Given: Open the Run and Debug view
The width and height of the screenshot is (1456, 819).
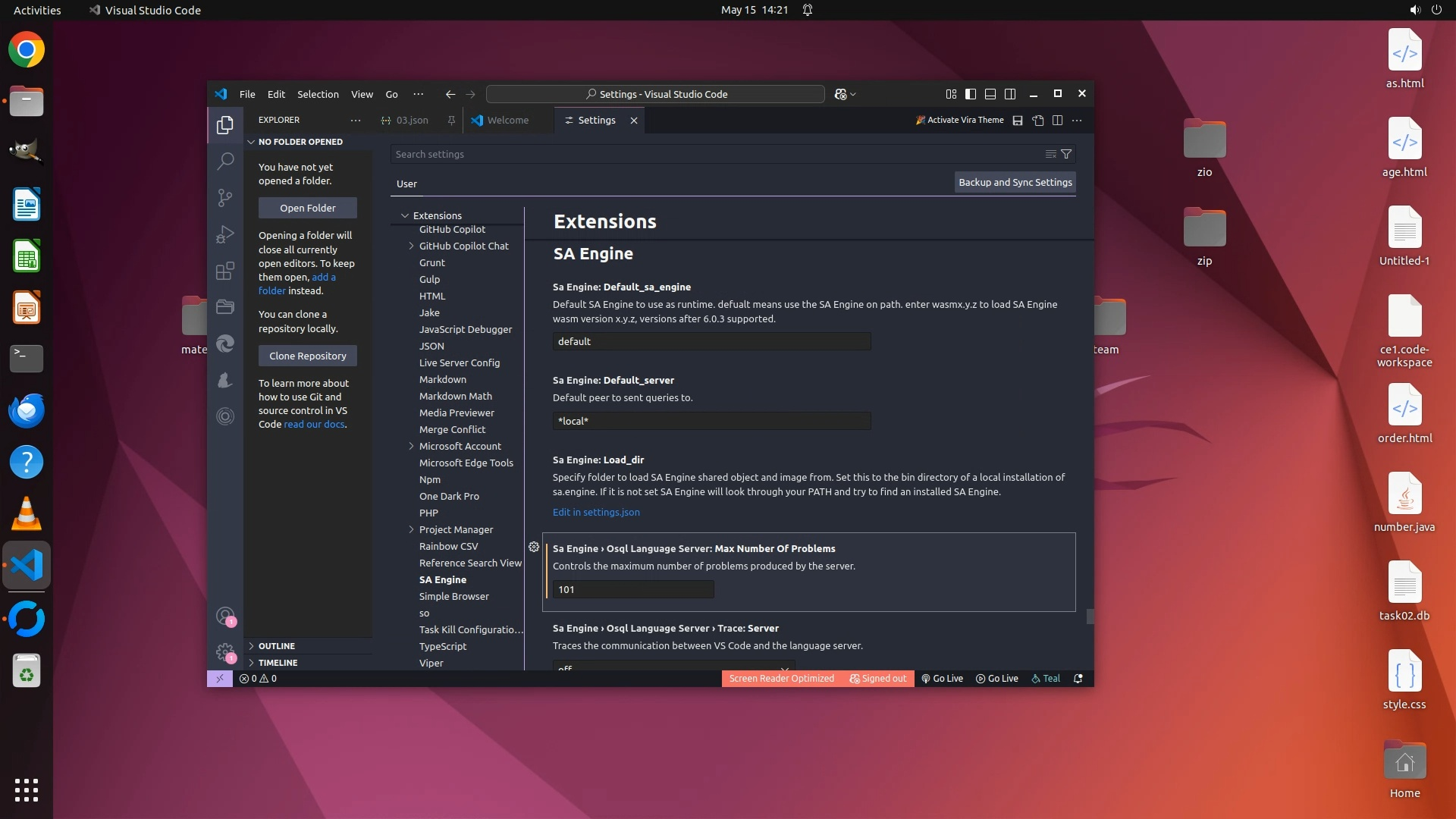Looking at the screenshot, I should 225,234.
